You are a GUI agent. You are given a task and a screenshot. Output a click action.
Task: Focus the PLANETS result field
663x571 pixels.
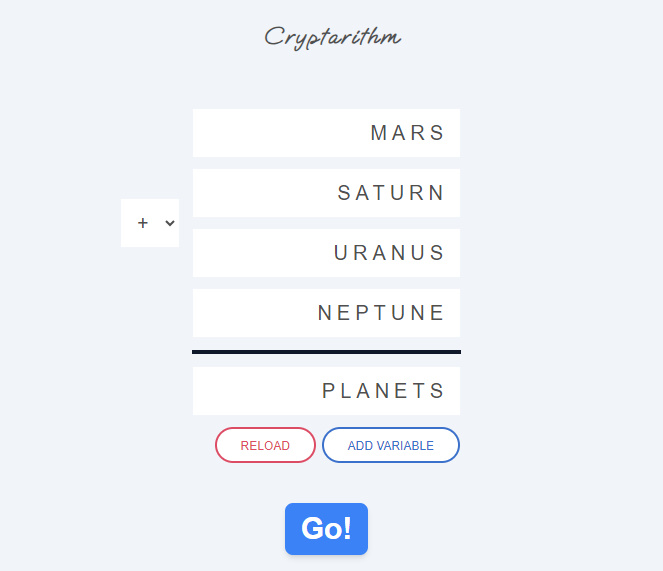click(326, 391)
